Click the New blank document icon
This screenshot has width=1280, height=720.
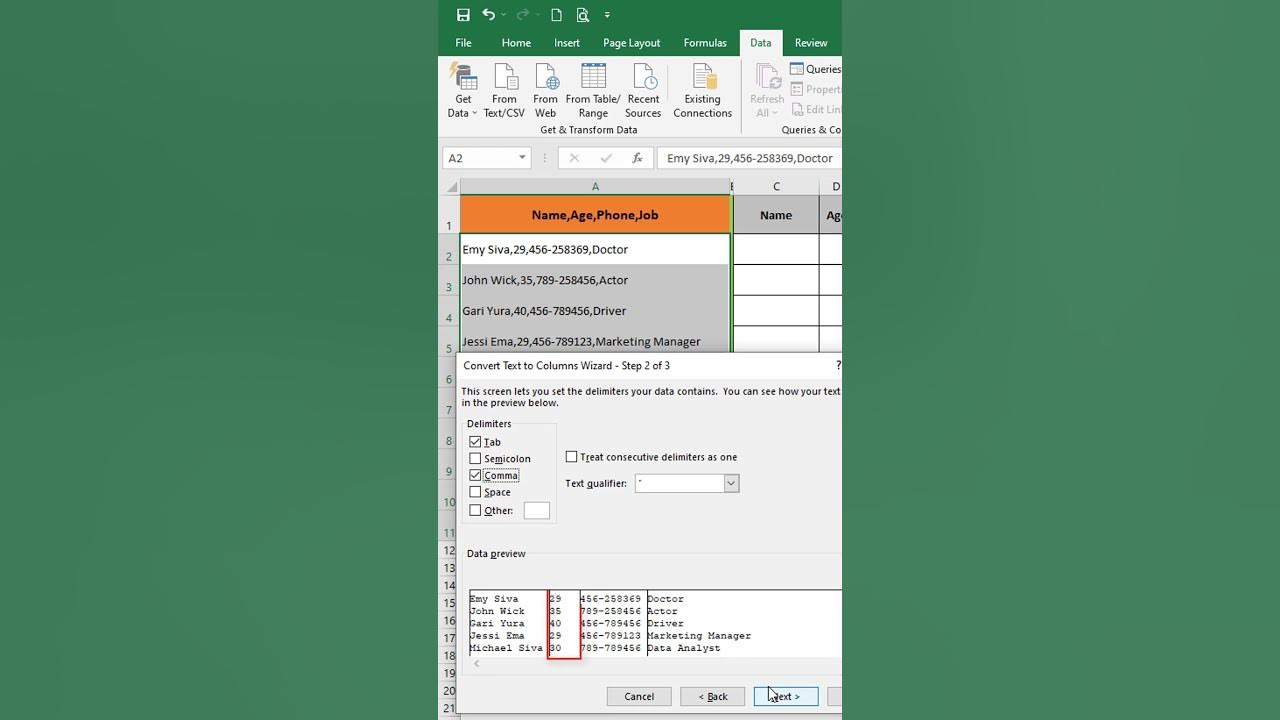click(x=556, y=15)
